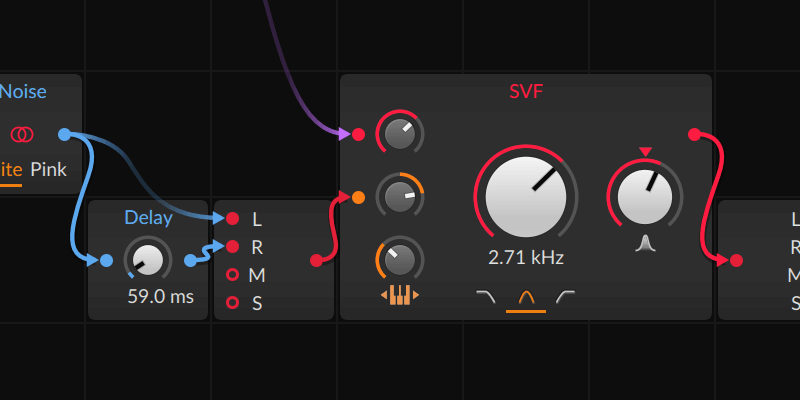Click the merge module red output port

[316, 261]
